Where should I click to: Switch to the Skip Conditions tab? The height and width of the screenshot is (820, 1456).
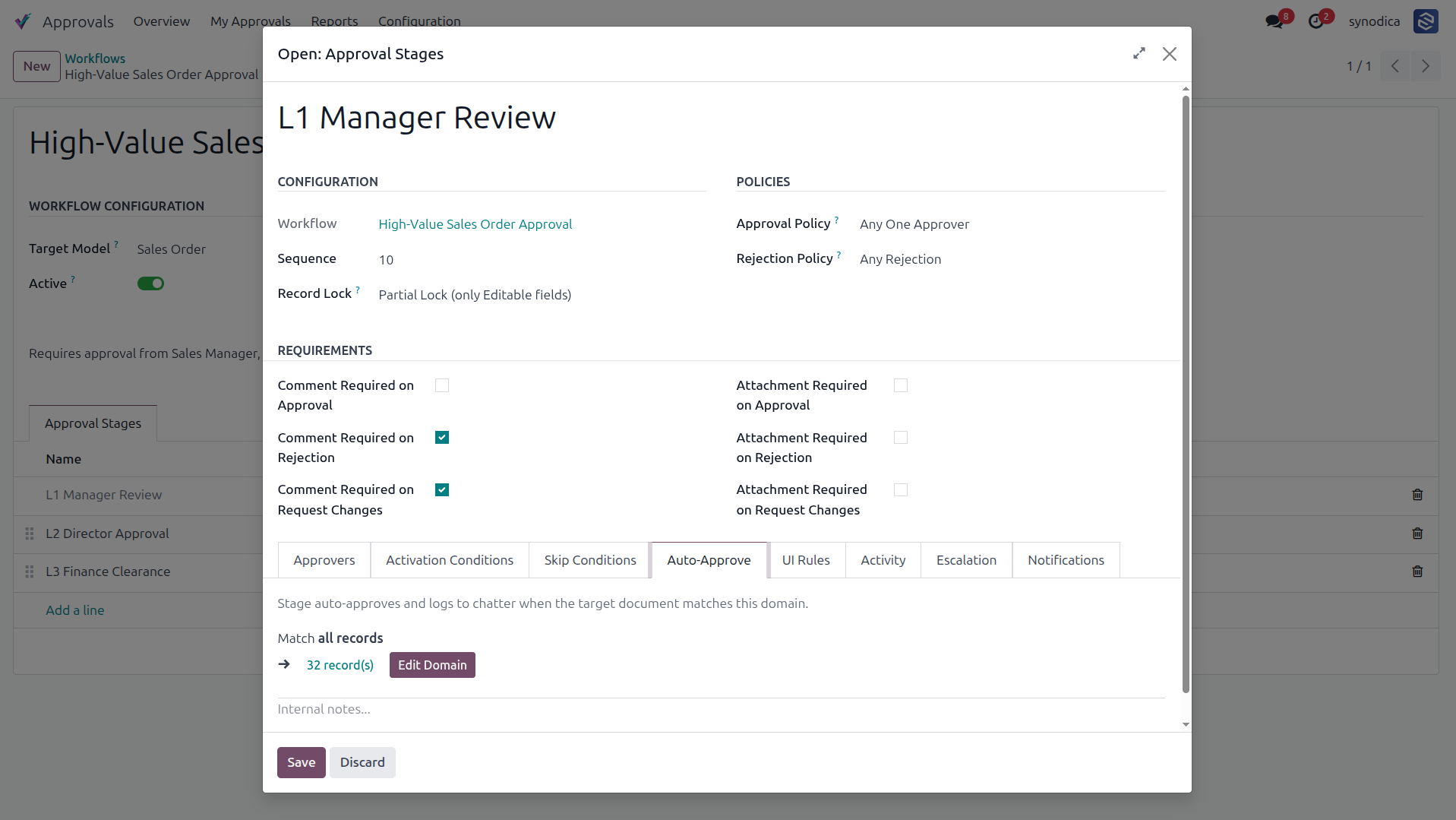[590, 560]
